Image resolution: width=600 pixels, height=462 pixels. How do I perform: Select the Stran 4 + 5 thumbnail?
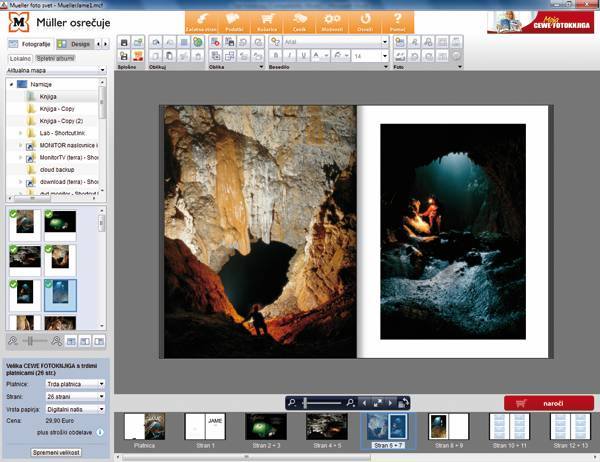point(327,426)
